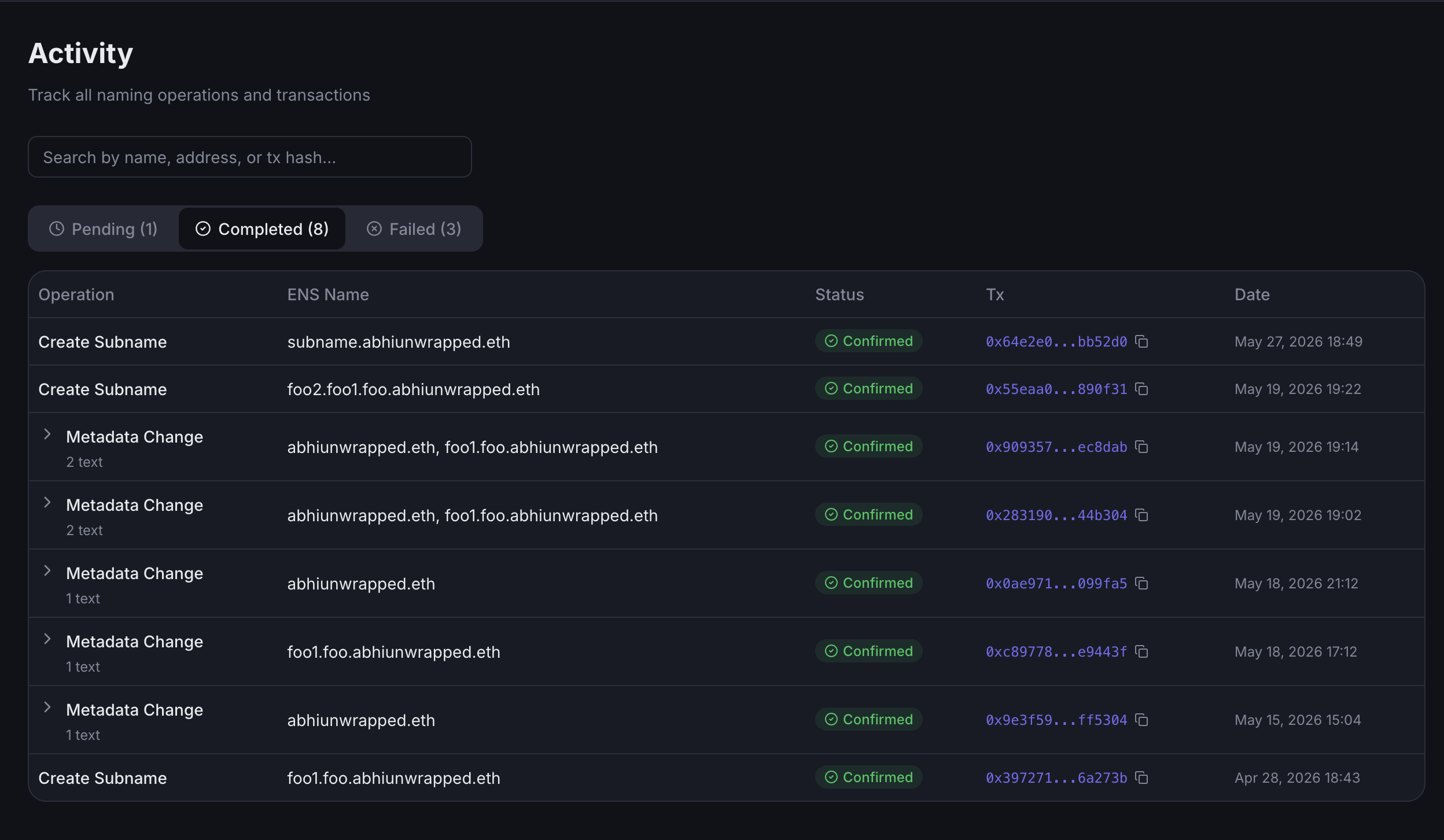Copy tx hash 0x9e3f59...ff5304
The height and width of the screenshot is (840, 1444).
click(1141, 720)
